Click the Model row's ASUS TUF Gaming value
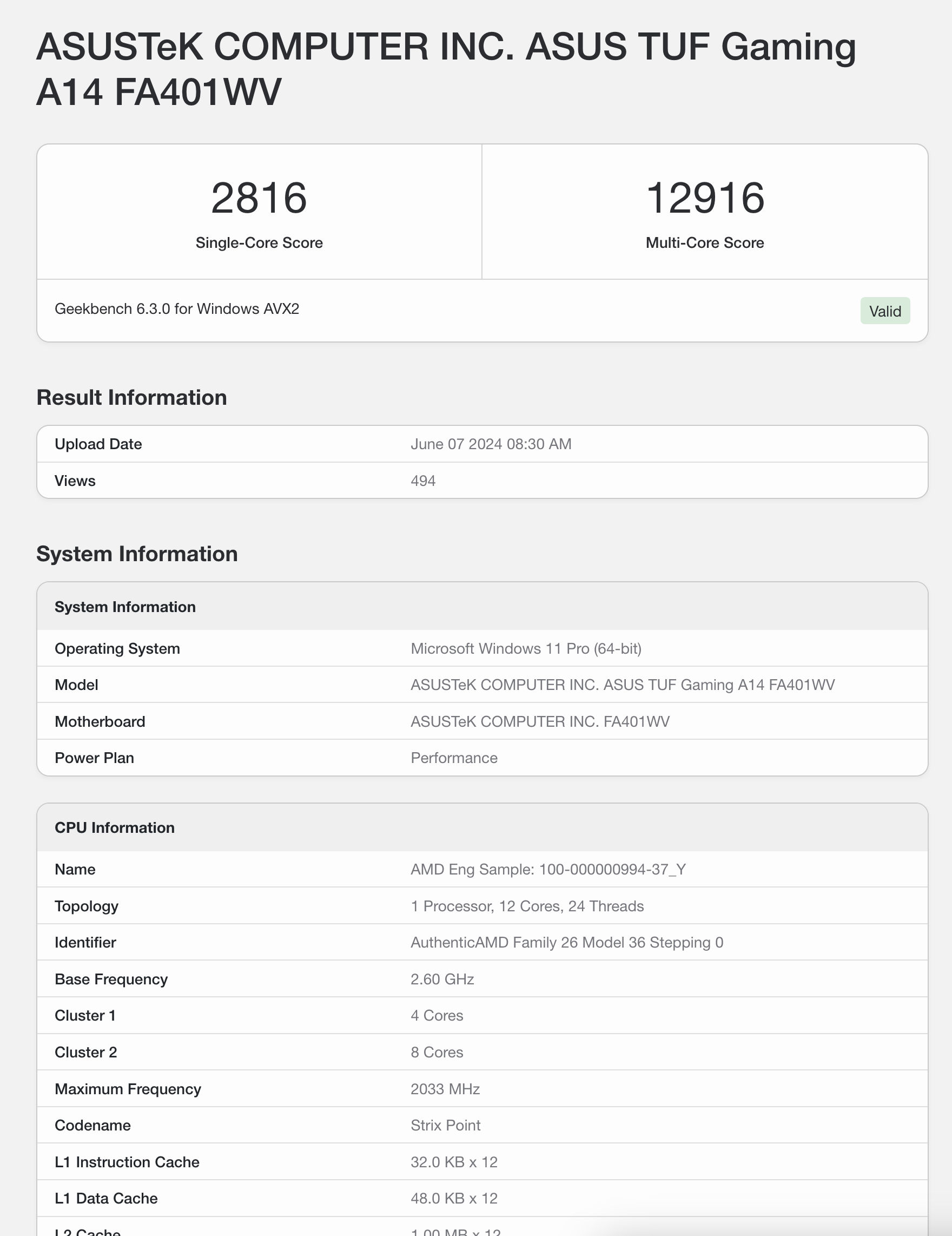 (623, 685)
